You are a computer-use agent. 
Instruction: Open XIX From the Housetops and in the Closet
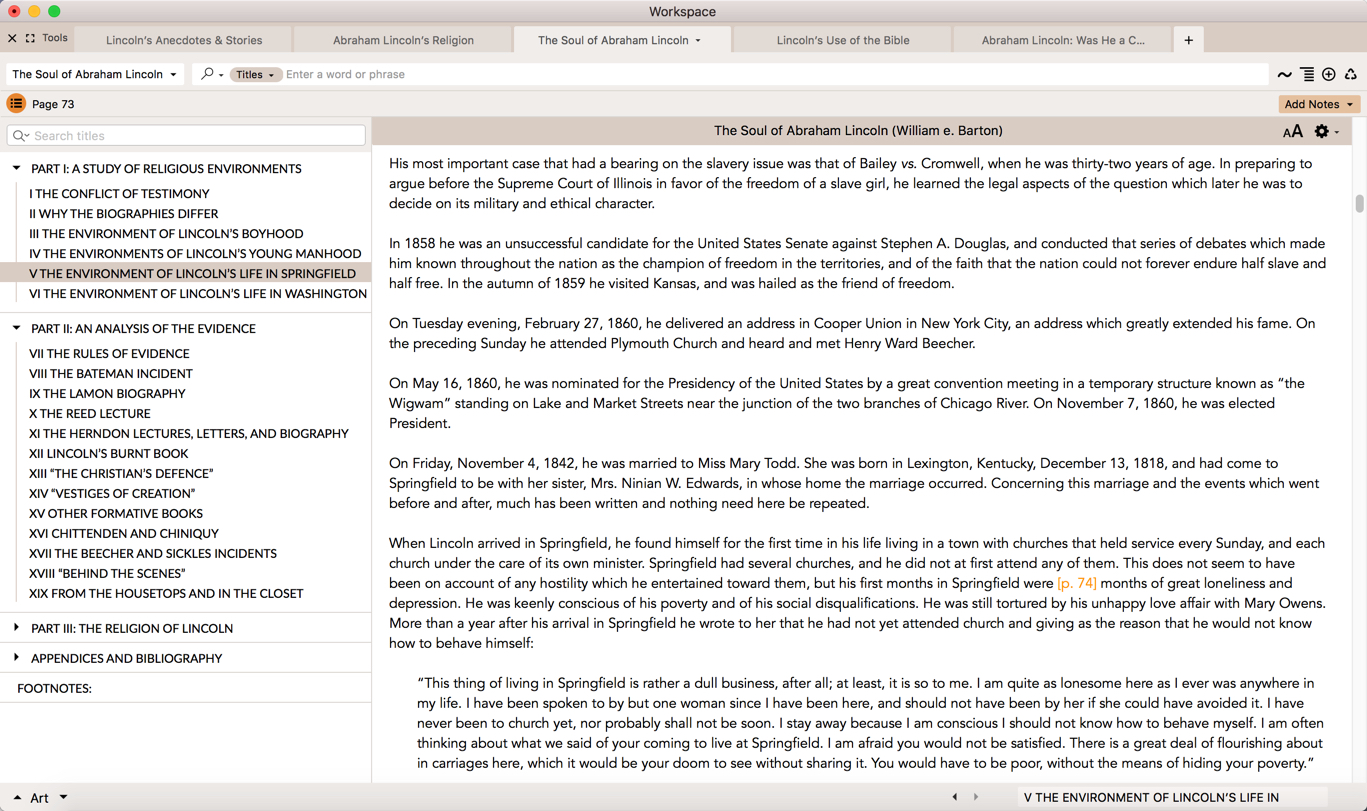pyautogui.click(x=166, y=594)
